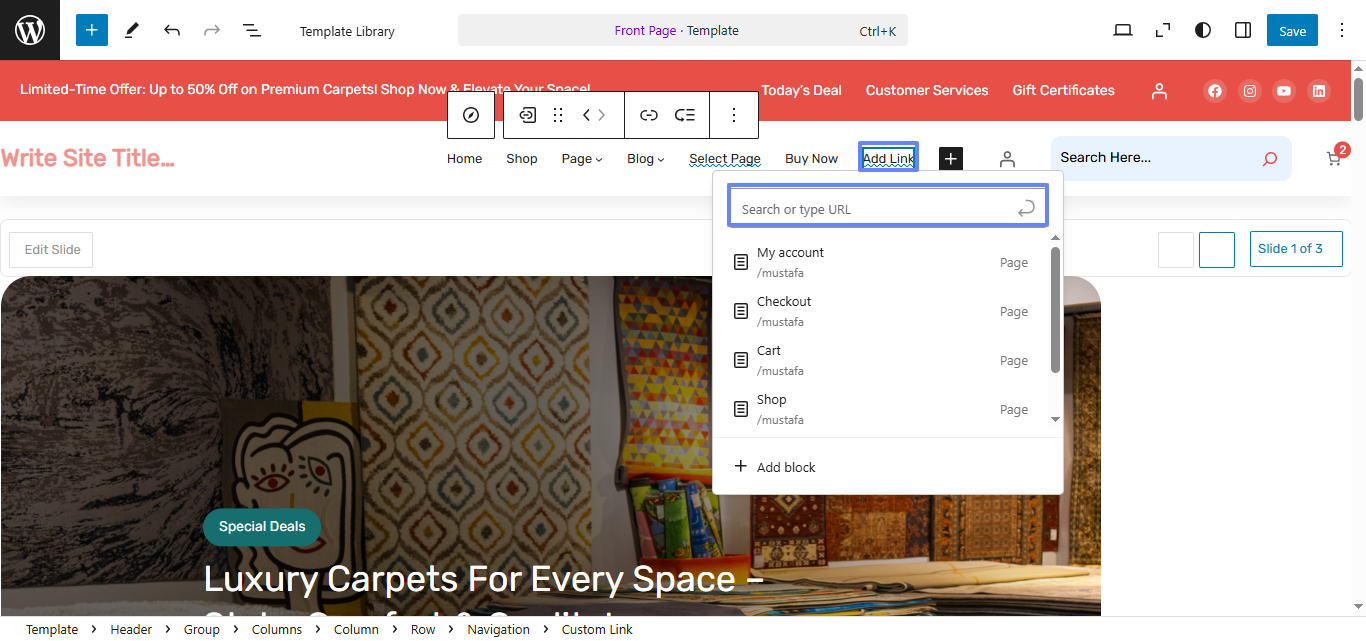Select Header in the breadcrumb

pos(131,630)
